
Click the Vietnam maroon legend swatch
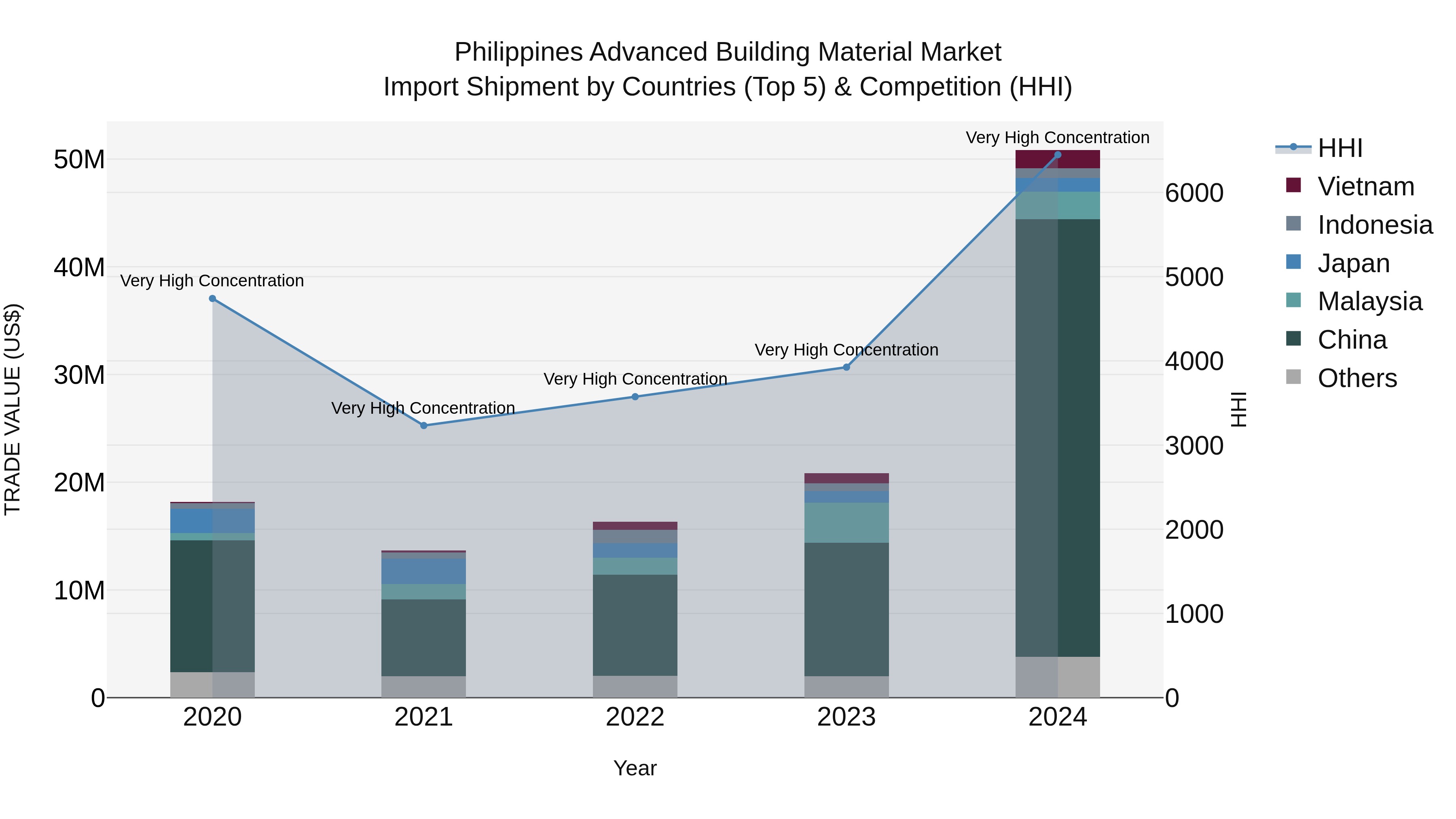1293,185
